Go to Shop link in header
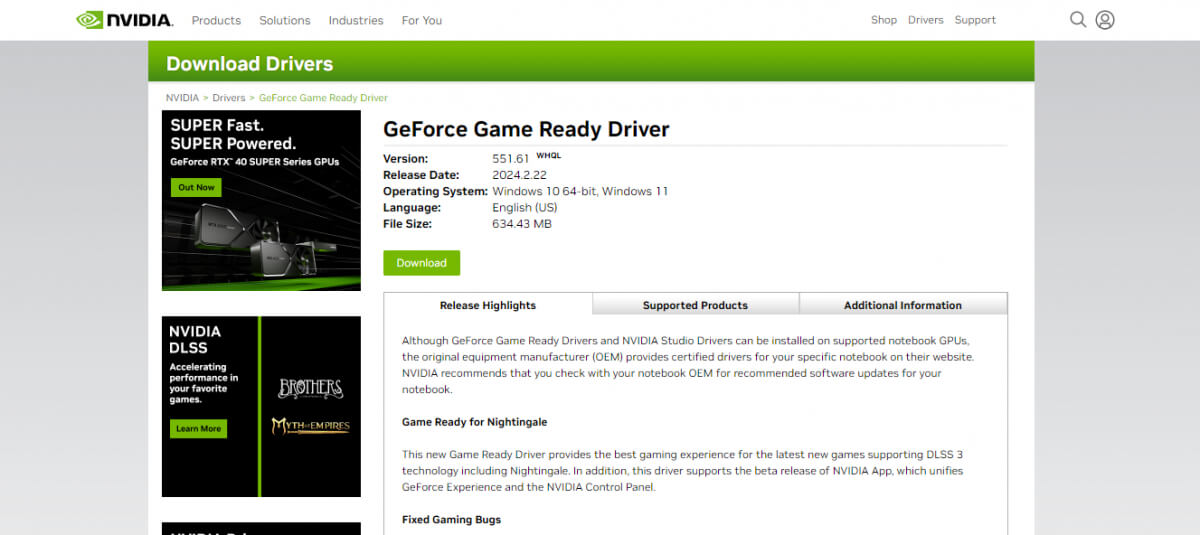Image resolution: width=1200 pixels, height=535 pixels. point(884,20)
